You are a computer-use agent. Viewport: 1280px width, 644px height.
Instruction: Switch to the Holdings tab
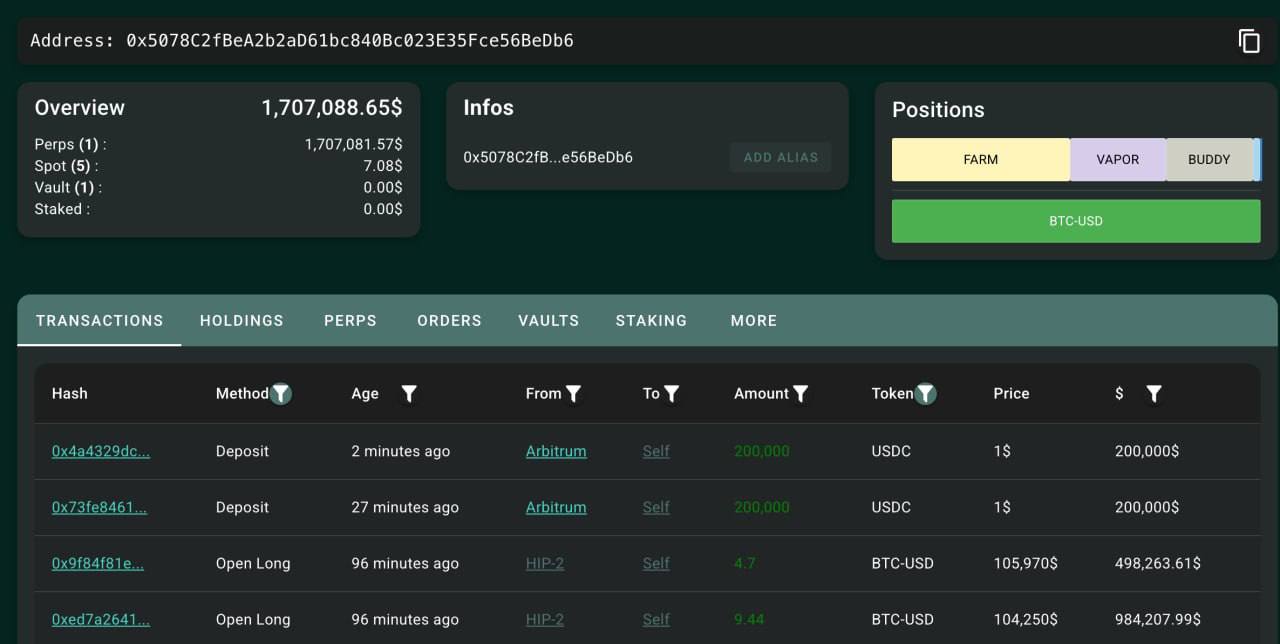point(242,321)
